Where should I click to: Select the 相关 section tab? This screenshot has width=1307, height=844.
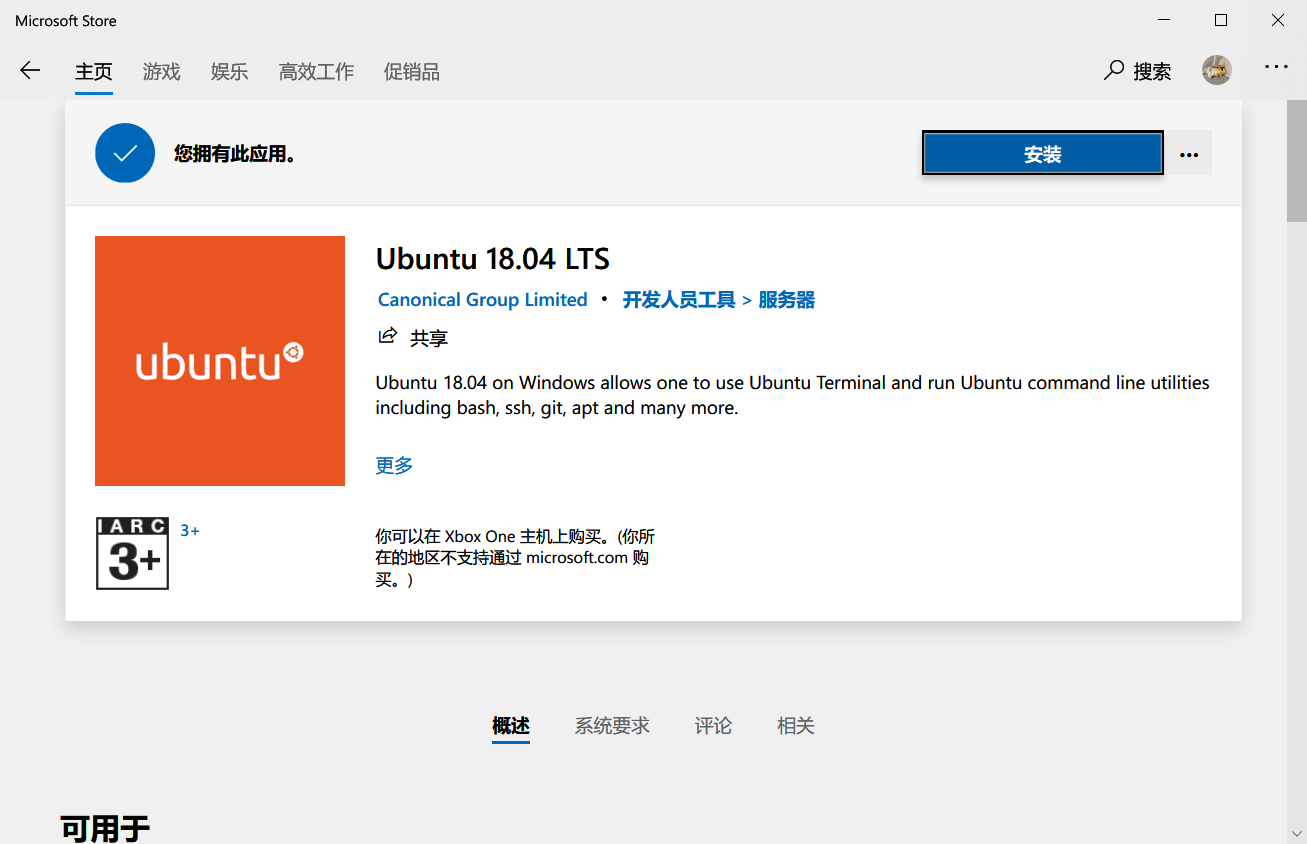796,726
